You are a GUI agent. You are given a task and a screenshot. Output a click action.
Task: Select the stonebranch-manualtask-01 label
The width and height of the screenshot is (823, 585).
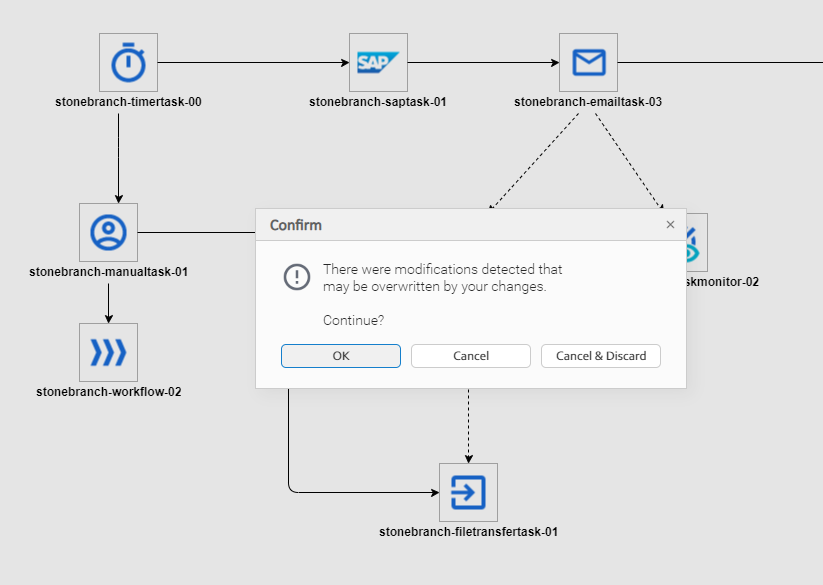click(109, 272)
